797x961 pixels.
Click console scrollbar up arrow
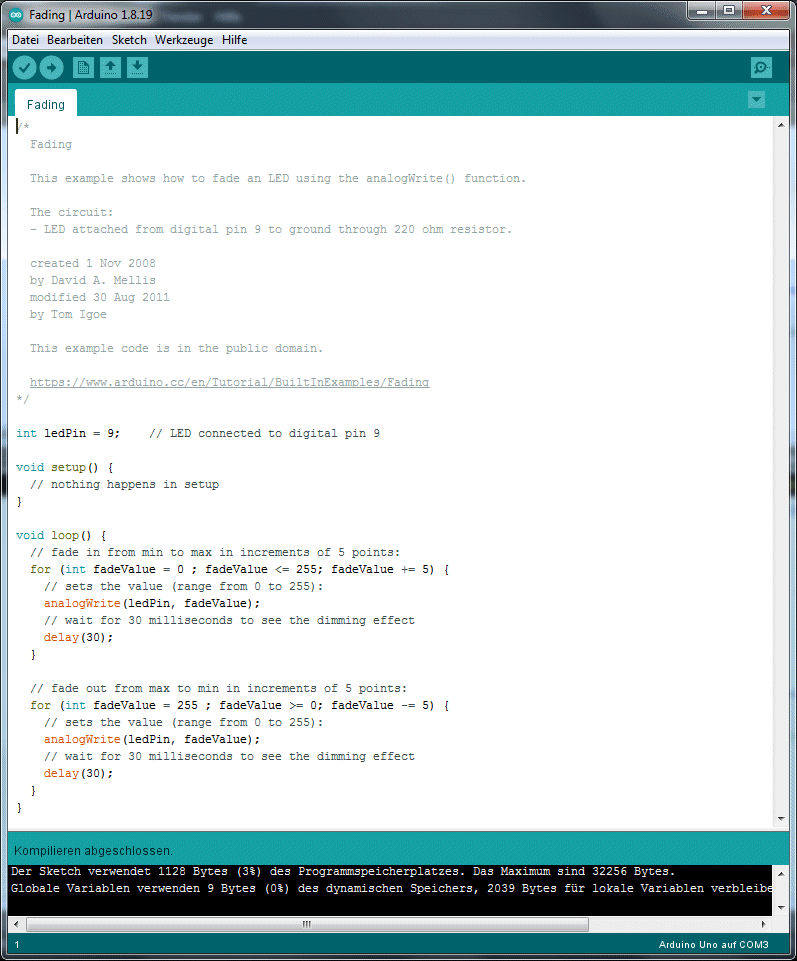coord(780,873)
